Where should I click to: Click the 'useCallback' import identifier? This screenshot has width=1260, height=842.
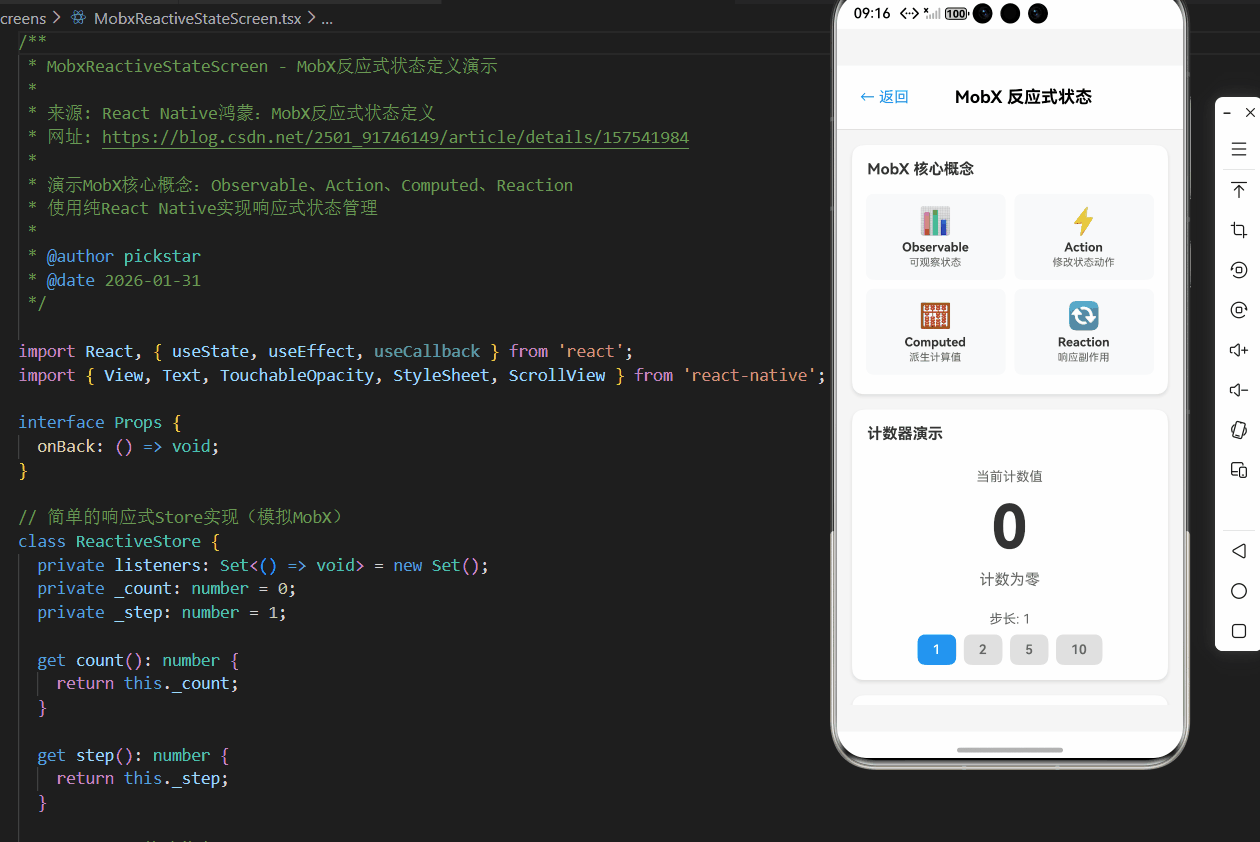pos(427,351)
